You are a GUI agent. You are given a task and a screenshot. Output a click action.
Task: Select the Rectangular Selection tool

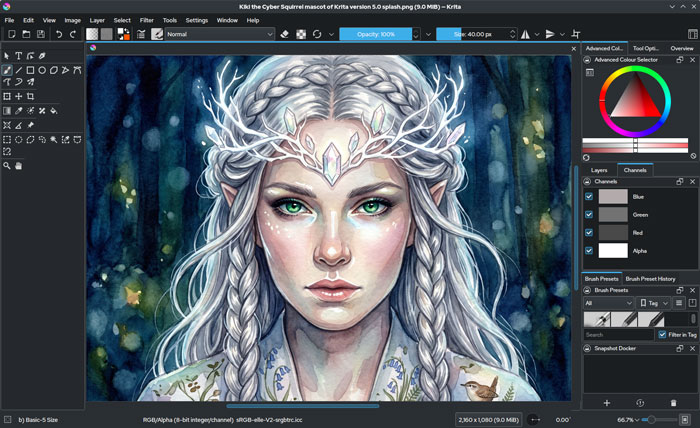[x=7, y=140]
